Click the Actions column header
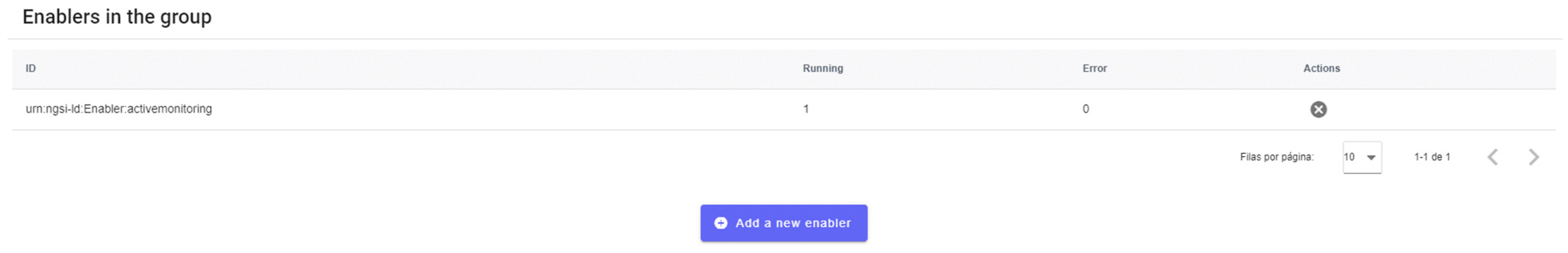Screen dimensions: 1568x253 click(x=1321, y=68)
